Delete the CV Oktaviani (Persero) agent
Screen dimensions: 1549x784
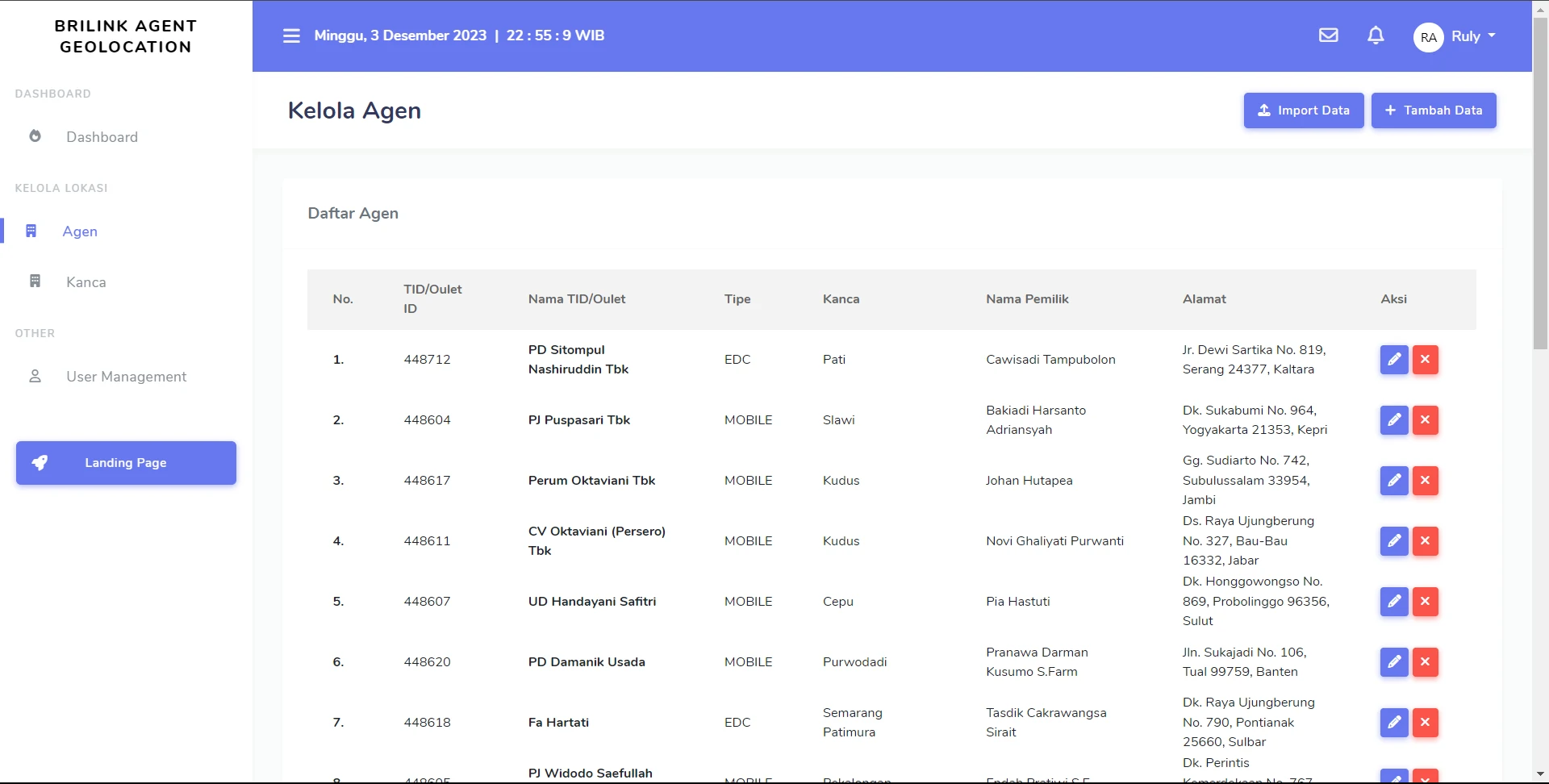click(x=1425, y=541)
